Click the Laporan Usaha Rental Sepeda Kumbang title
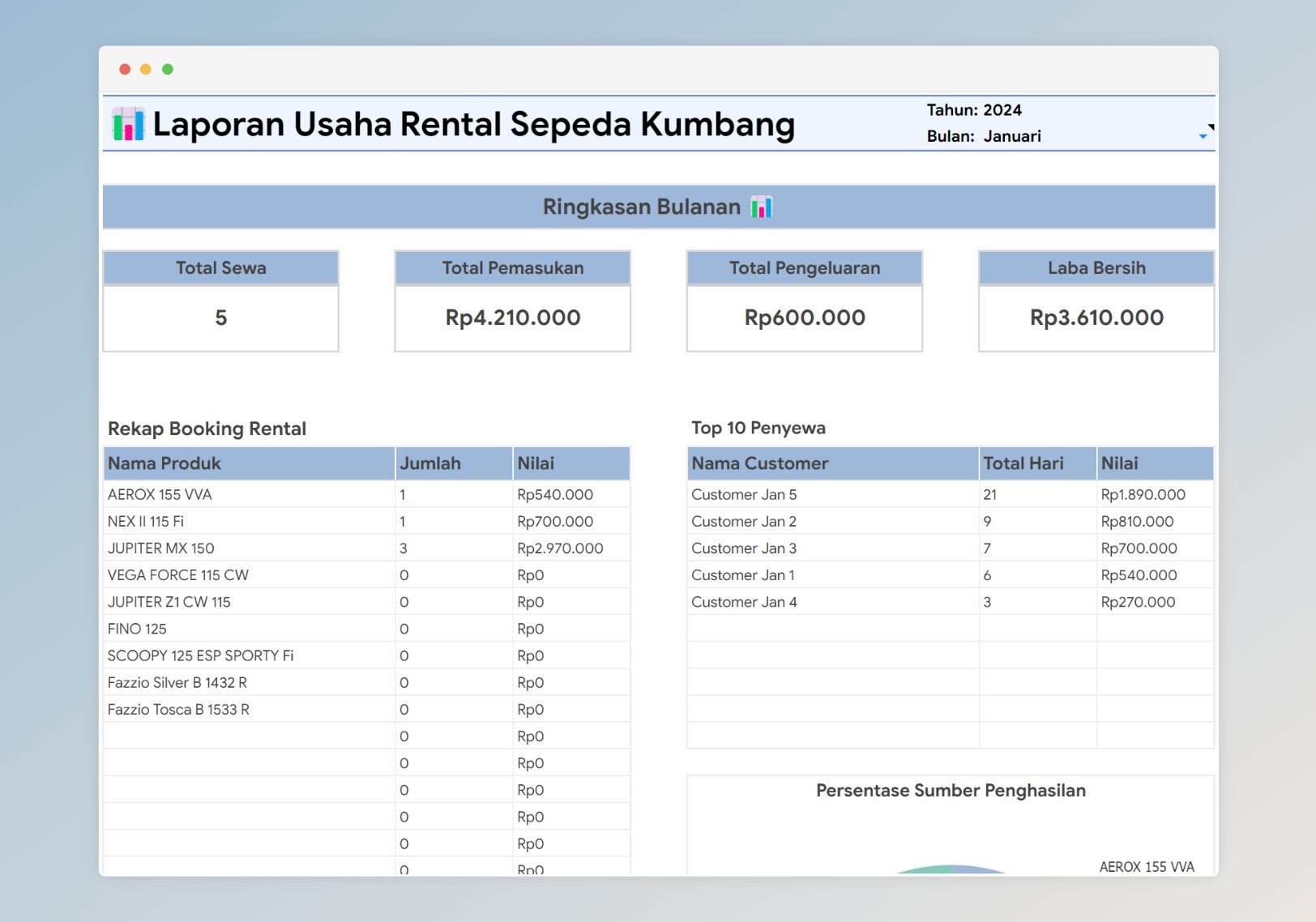This screenshot has width=1316, height=922. [x=474, y=124]
